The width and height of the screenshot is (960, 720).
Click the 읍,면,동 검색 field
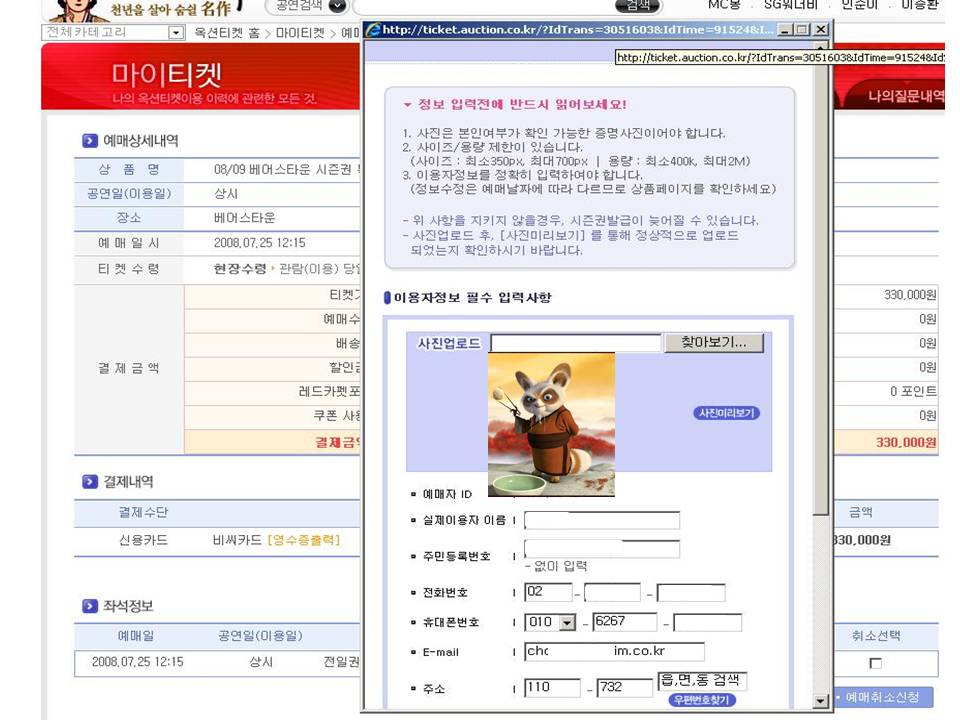click(702, 680)
